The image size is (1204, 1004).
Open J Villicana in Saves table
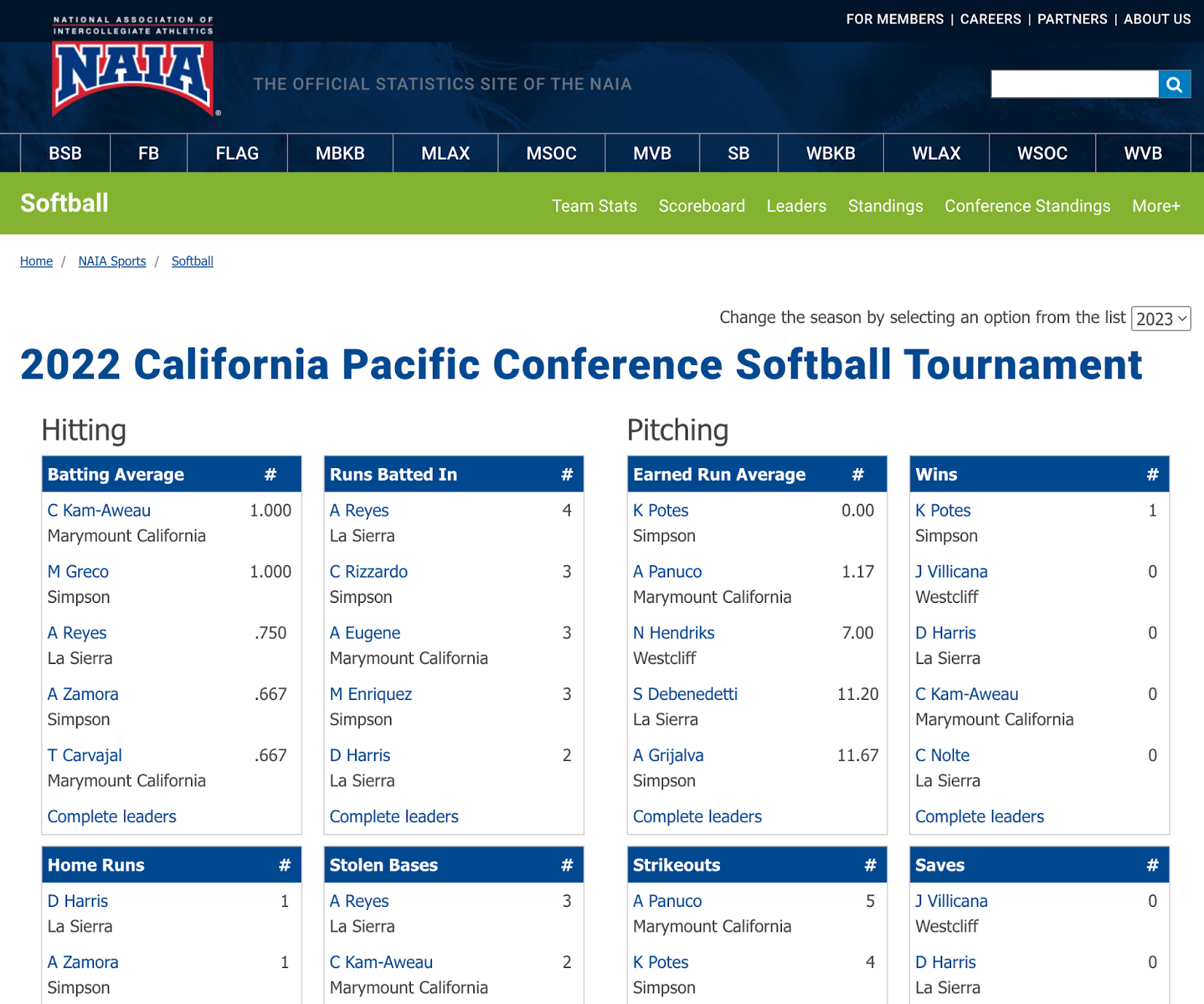click(x=952, y=901)
